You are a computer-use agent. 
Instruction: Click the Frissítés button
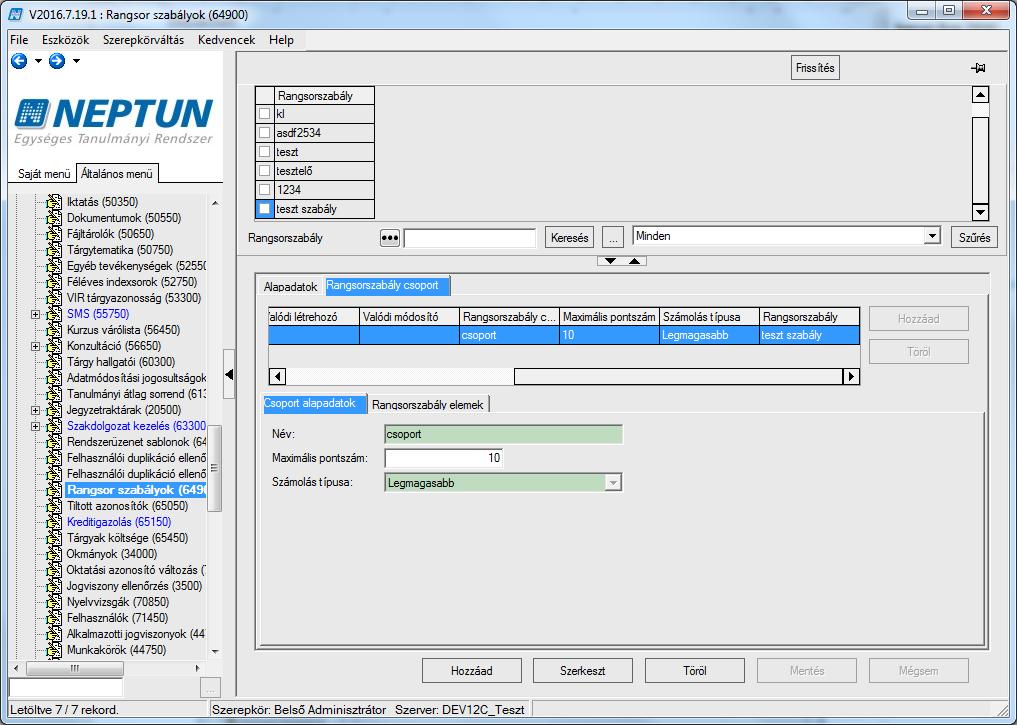[815, 67]
